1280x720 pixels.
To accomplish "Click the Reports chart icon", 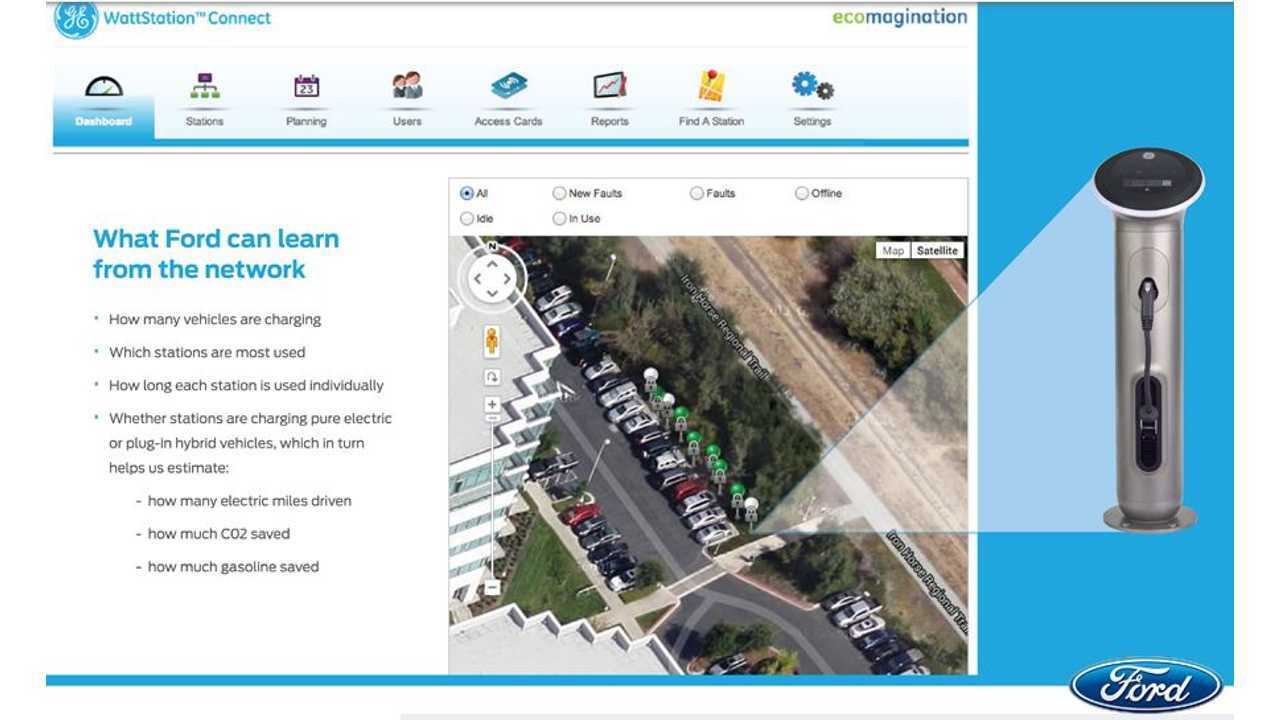I will coord(610,86).
